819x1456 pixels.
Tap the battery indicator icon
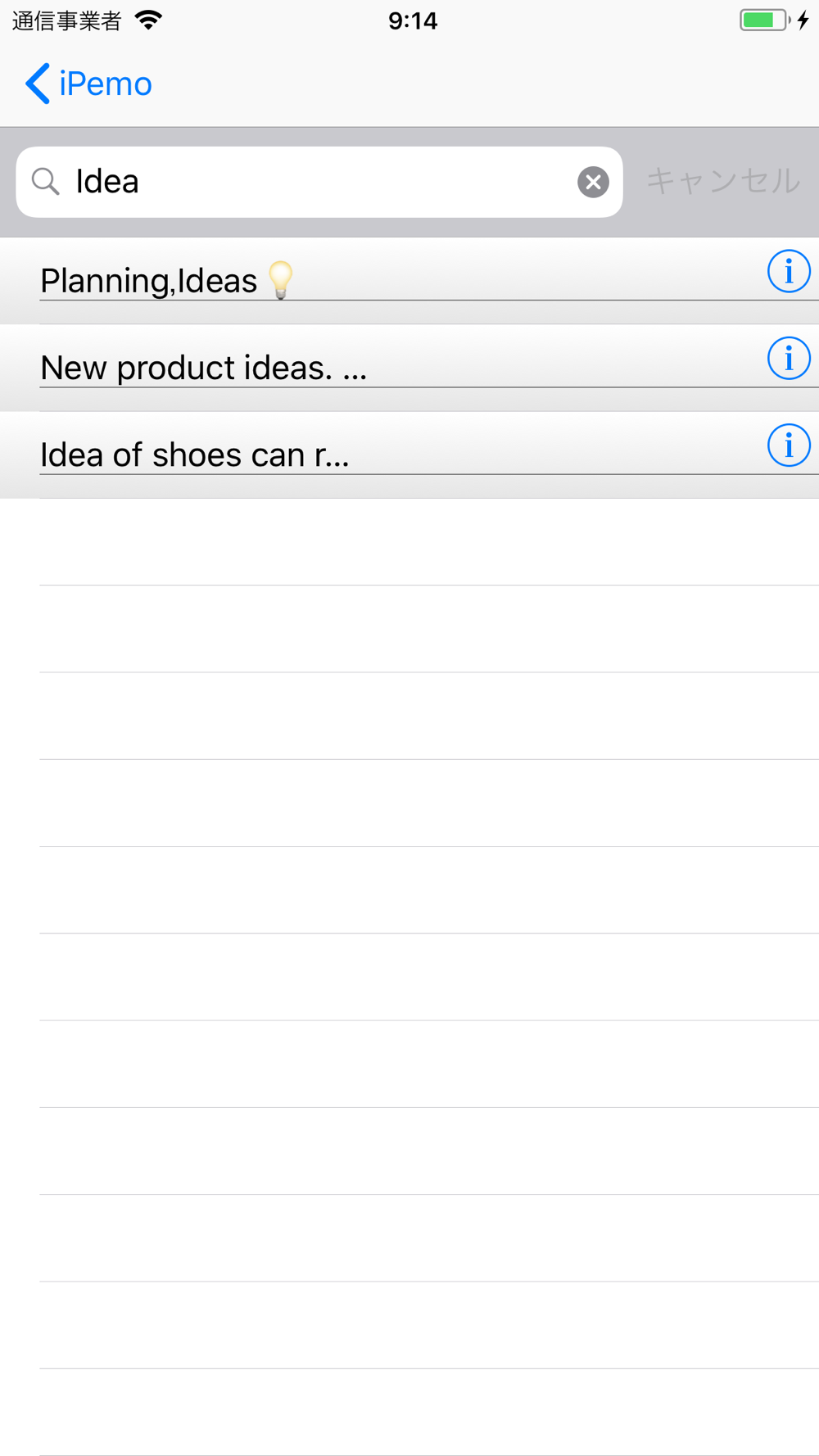tap(765, 20)
